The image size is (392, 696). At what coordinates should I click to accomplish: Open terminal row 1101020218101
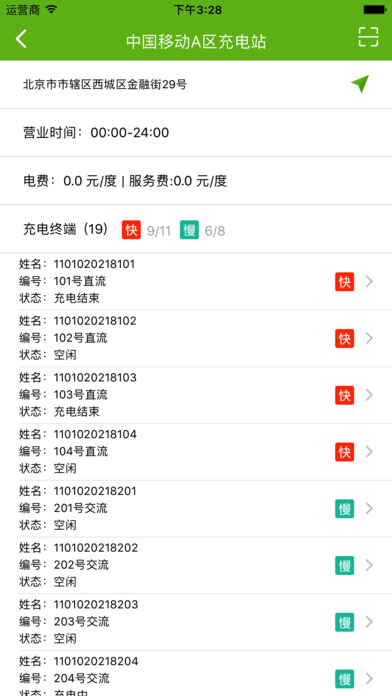click(x=196, y=281)
